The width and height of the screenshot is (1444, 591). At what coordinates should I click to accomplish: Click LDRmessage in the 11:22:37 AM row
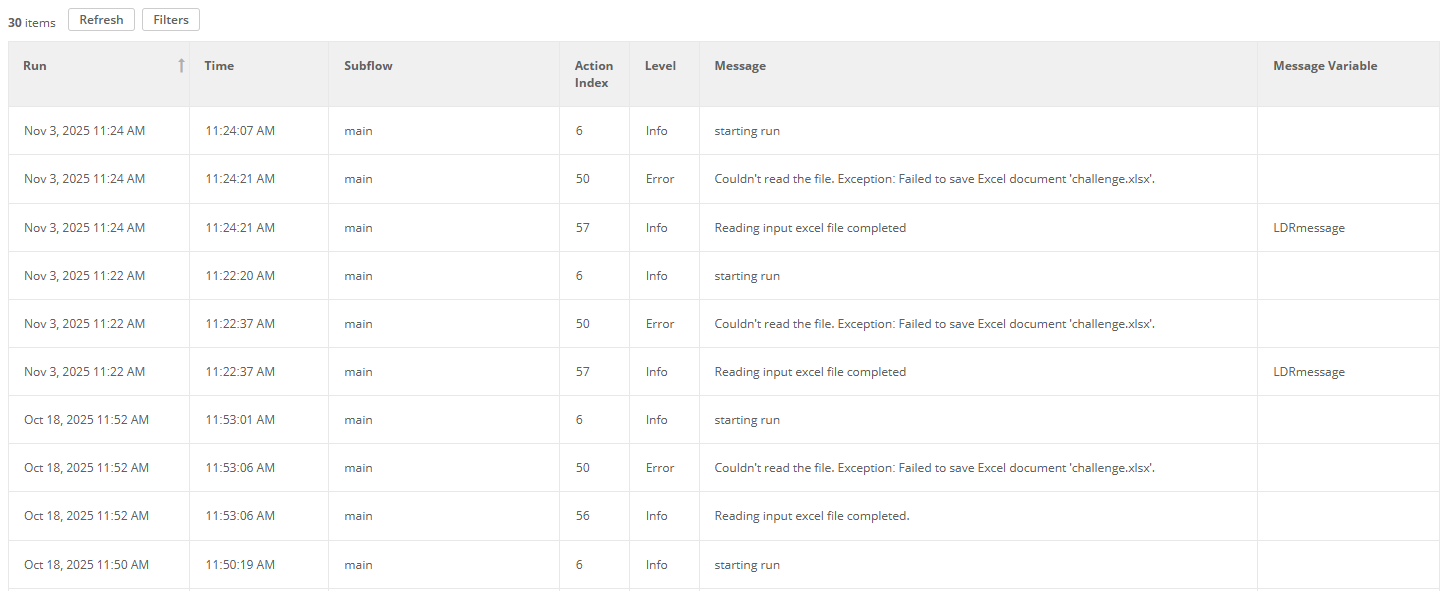1309,372
